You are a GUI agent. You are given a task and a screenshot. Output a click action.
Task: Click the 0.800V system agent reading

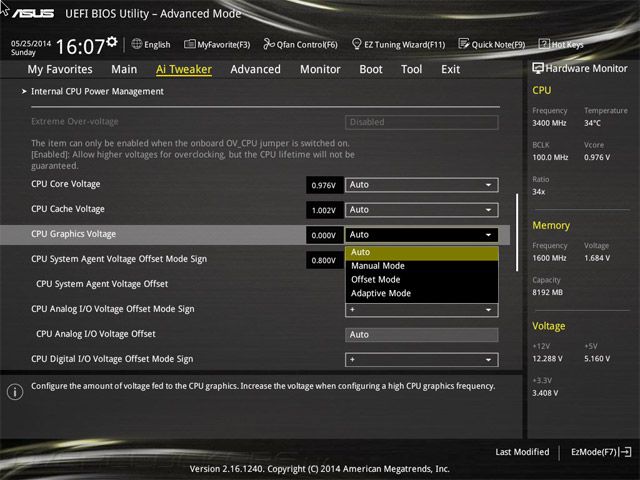point(324,260)
